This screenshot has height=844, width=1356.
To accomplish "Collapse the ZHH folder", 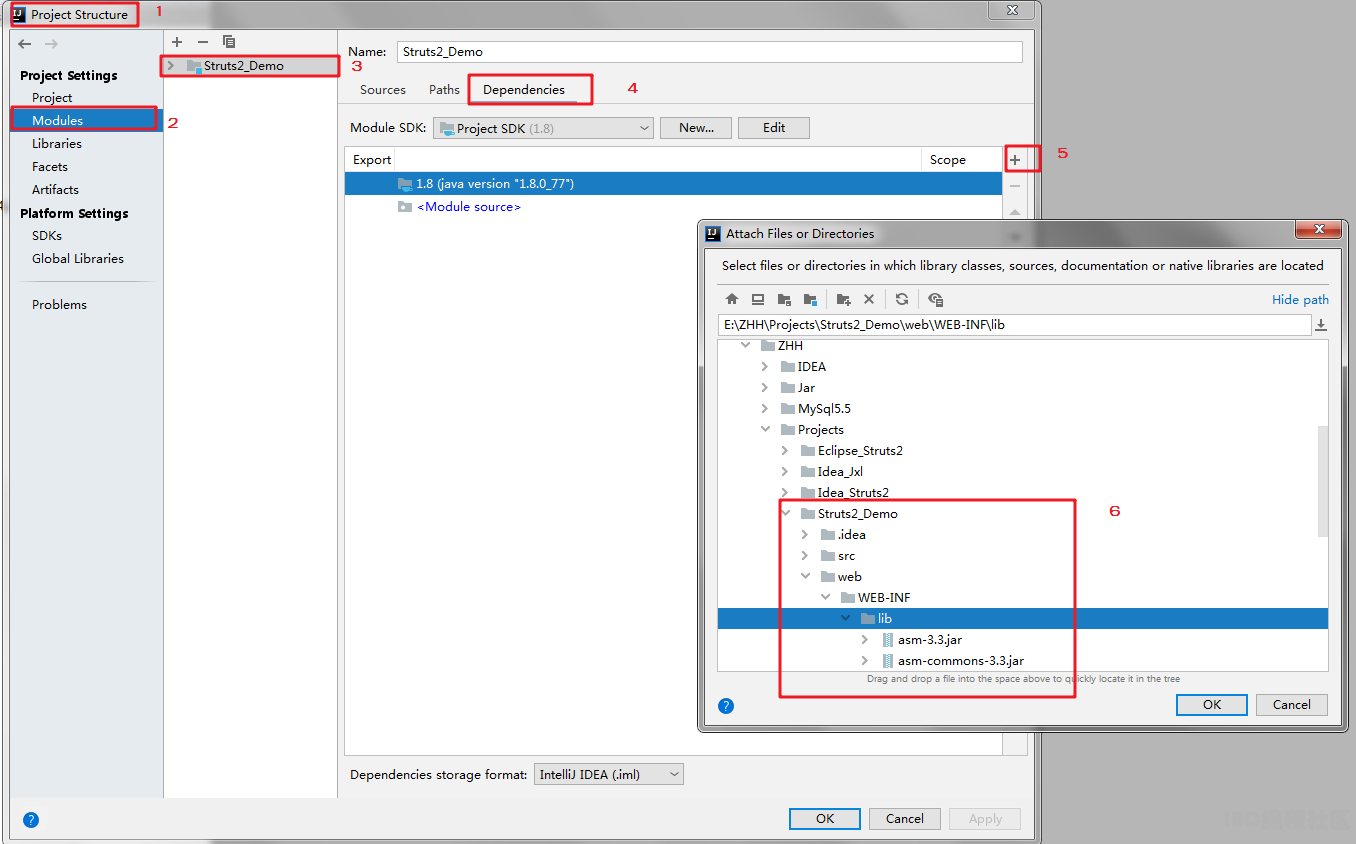I will pyautogui.click(x=744, y=345).
